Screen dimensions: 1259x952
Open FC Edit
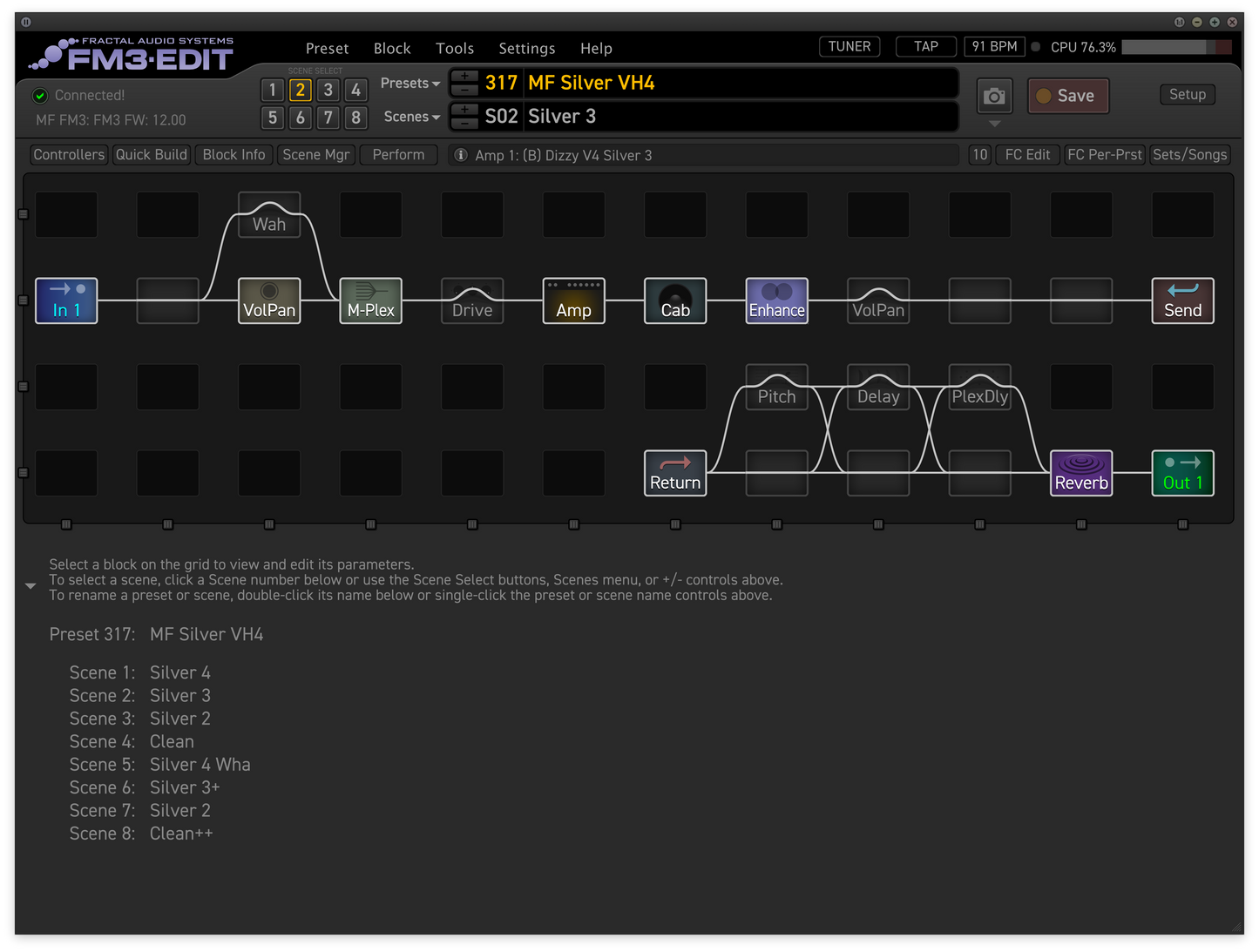coord(1027,155)
